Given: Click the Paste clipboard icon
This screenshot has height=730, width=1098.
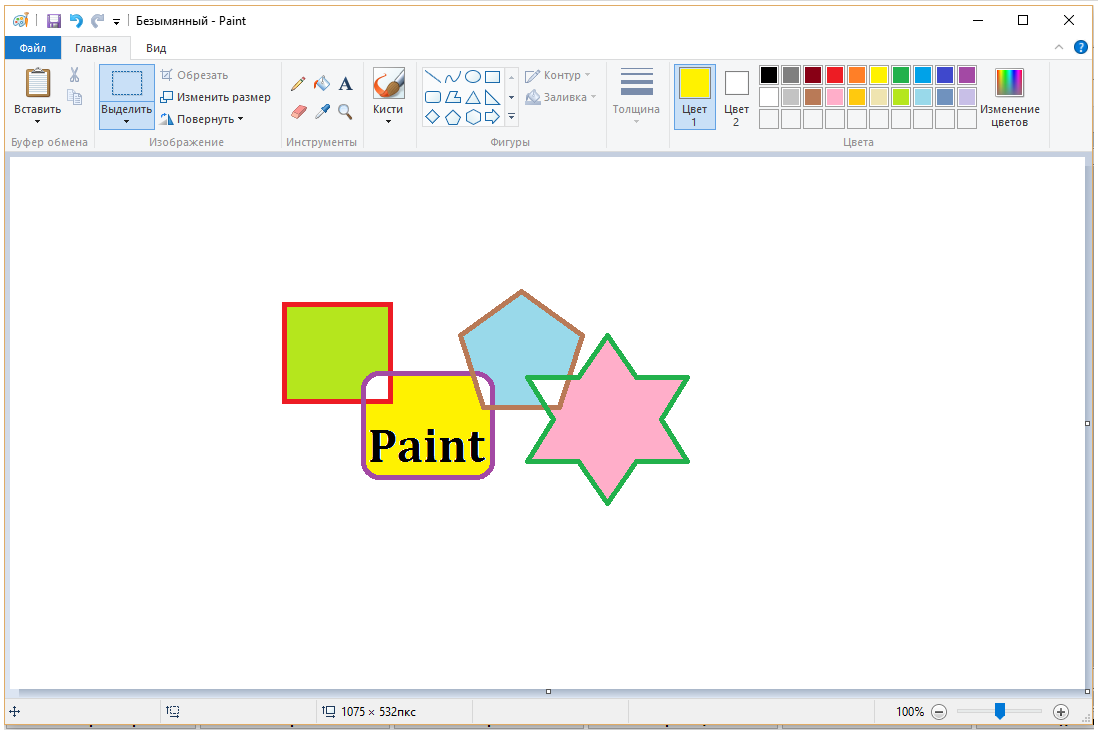Looking at the screenshot, I should (38, 83).
